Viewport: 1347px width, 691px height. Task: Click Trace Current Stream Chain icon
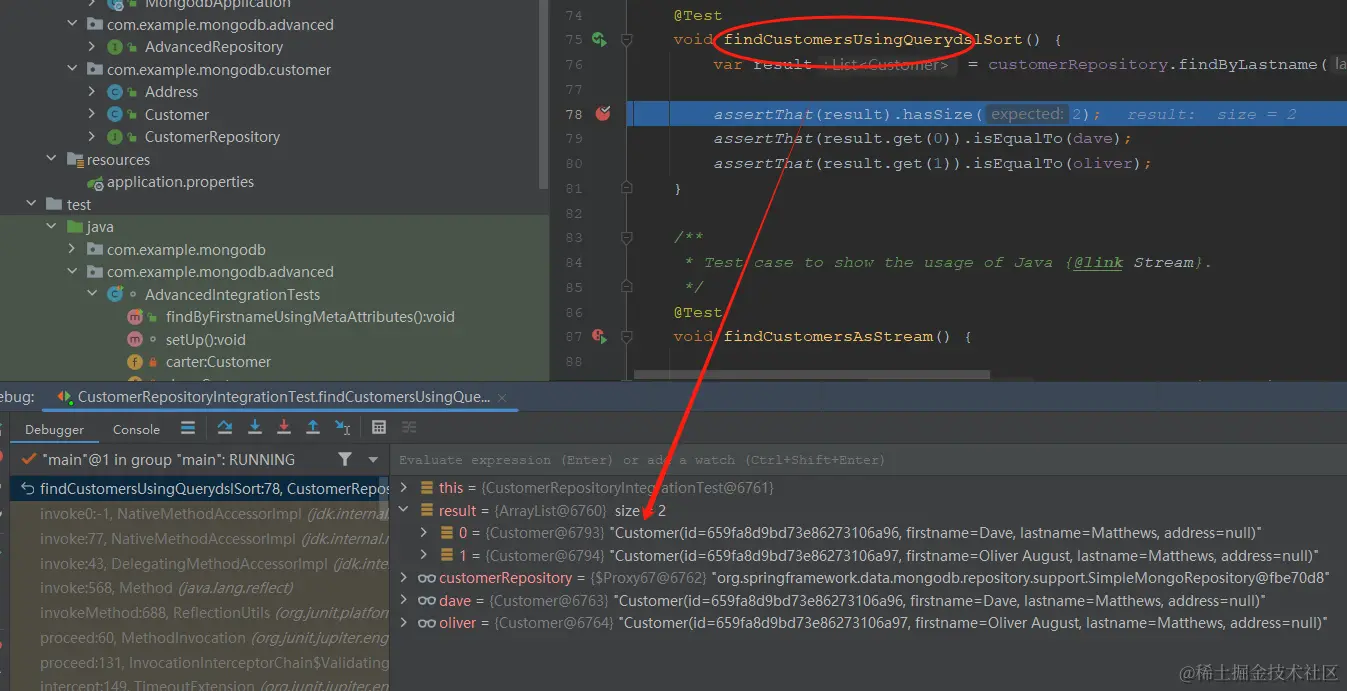click(x=409, y=428)
